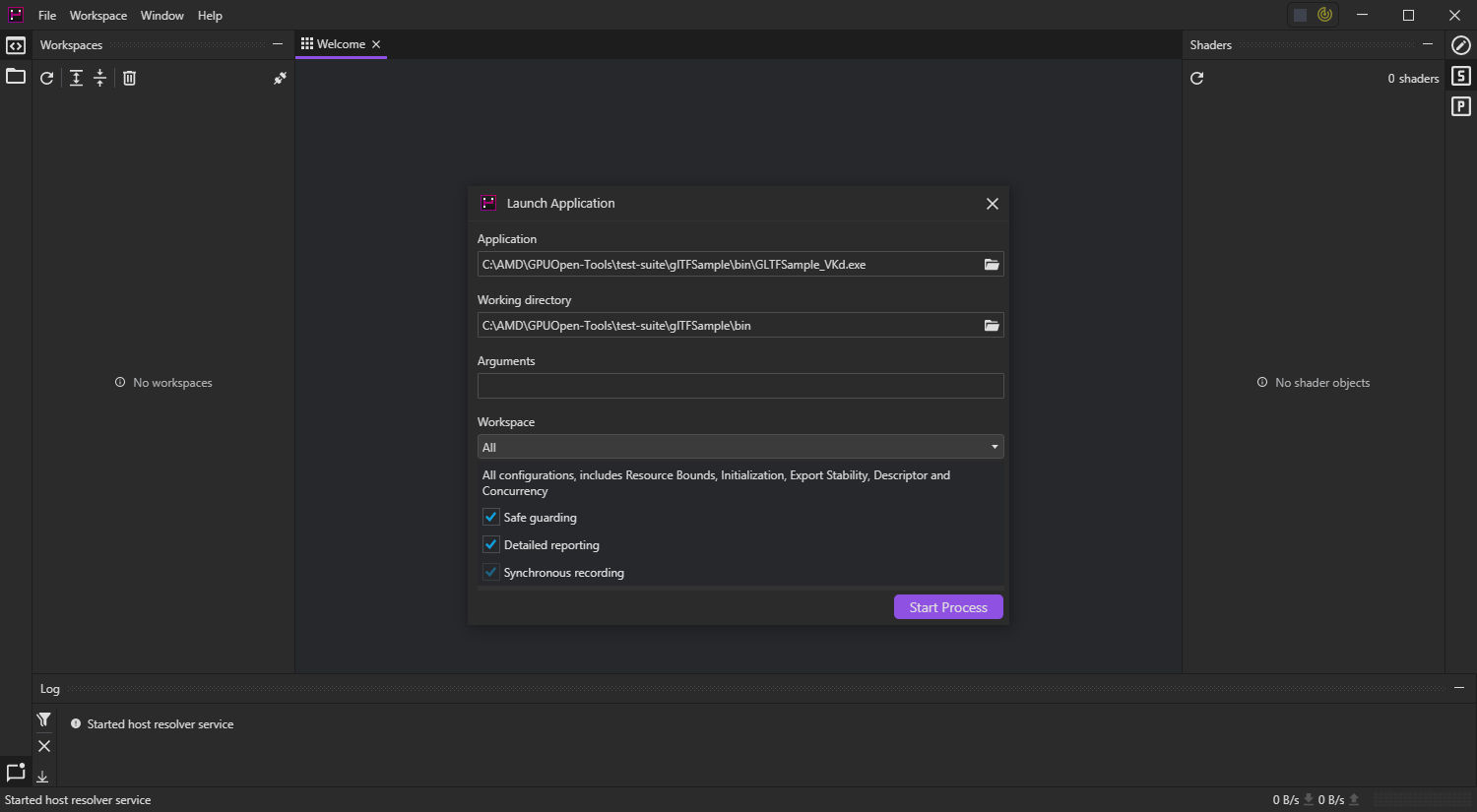The width and height of the screenshot is (1477, 812).
Task: Open the P pipeline panel icon on right
Action: (1461, 105)
